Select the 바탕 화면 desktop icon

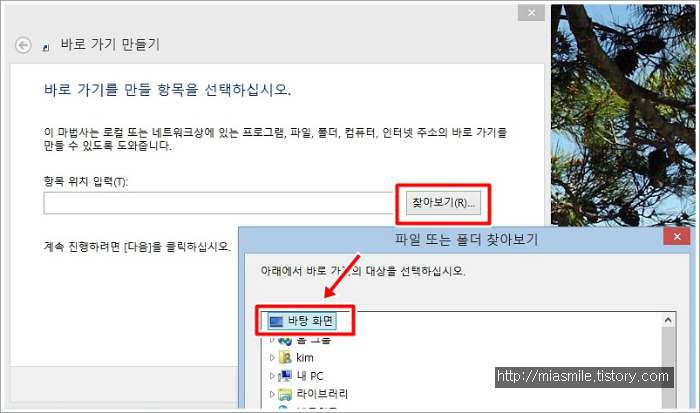coord(276,321)
